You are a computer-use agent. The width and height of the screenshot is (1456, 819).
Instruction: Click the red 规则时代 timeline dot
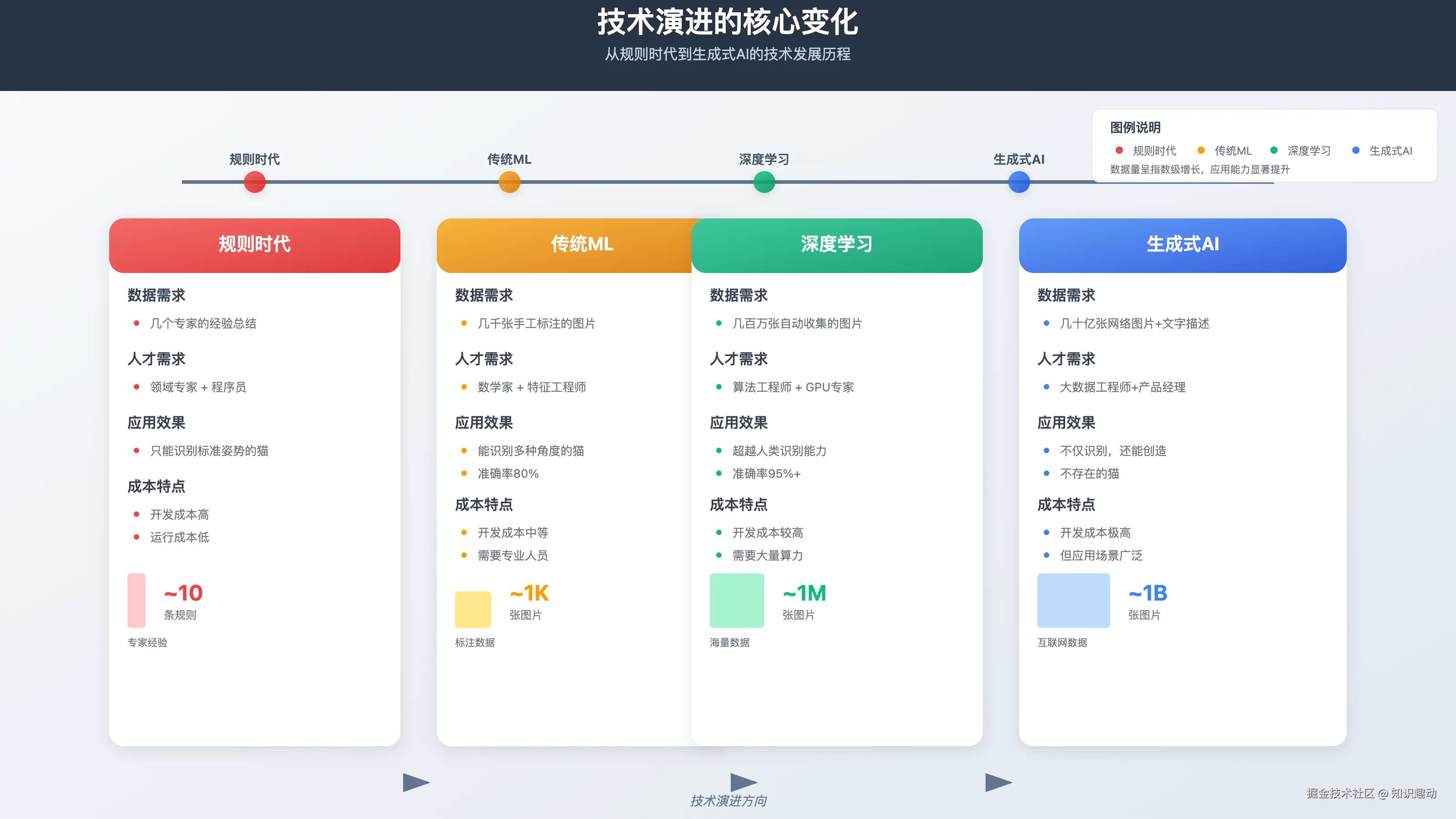(x=254, y=182)
